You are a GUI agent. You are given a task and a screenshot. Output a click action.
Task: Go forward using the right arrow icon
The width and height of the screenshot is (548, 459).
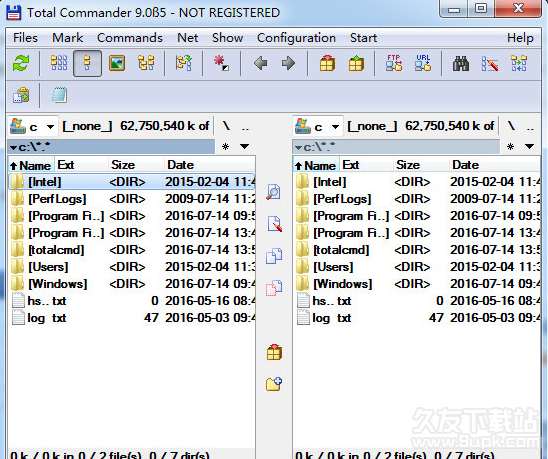coord(288,63)
